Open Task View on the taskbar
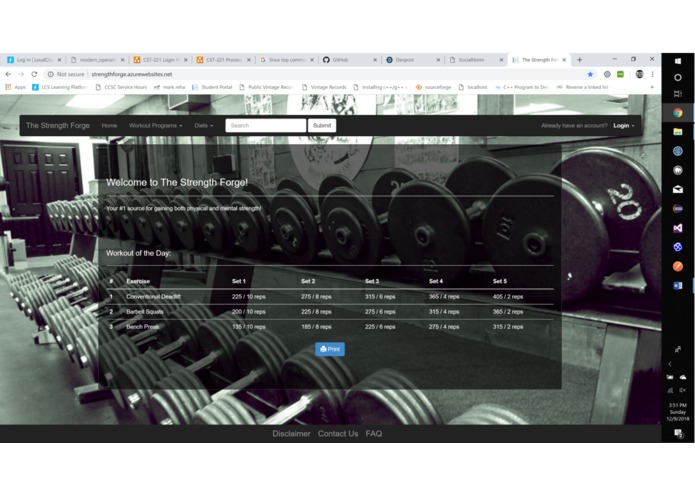695x494 pixels. [x=678, y=93]
